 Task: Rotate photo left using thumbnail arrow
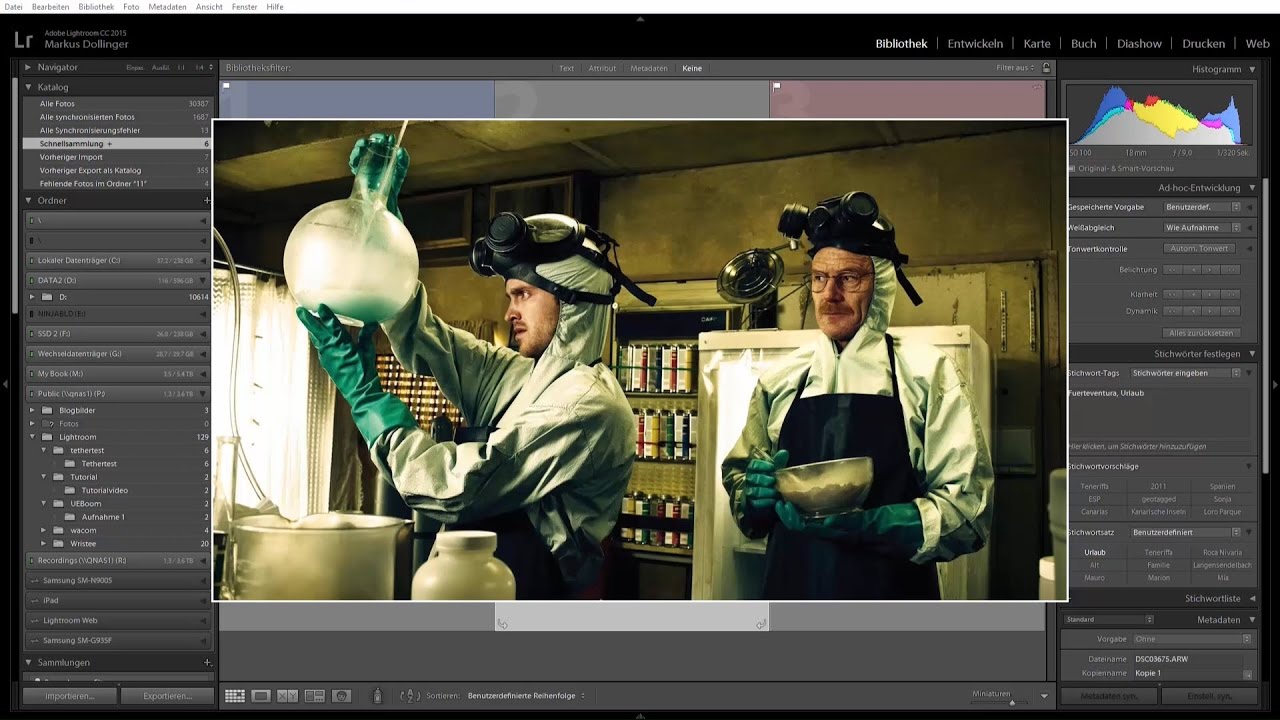click(502, 624)
